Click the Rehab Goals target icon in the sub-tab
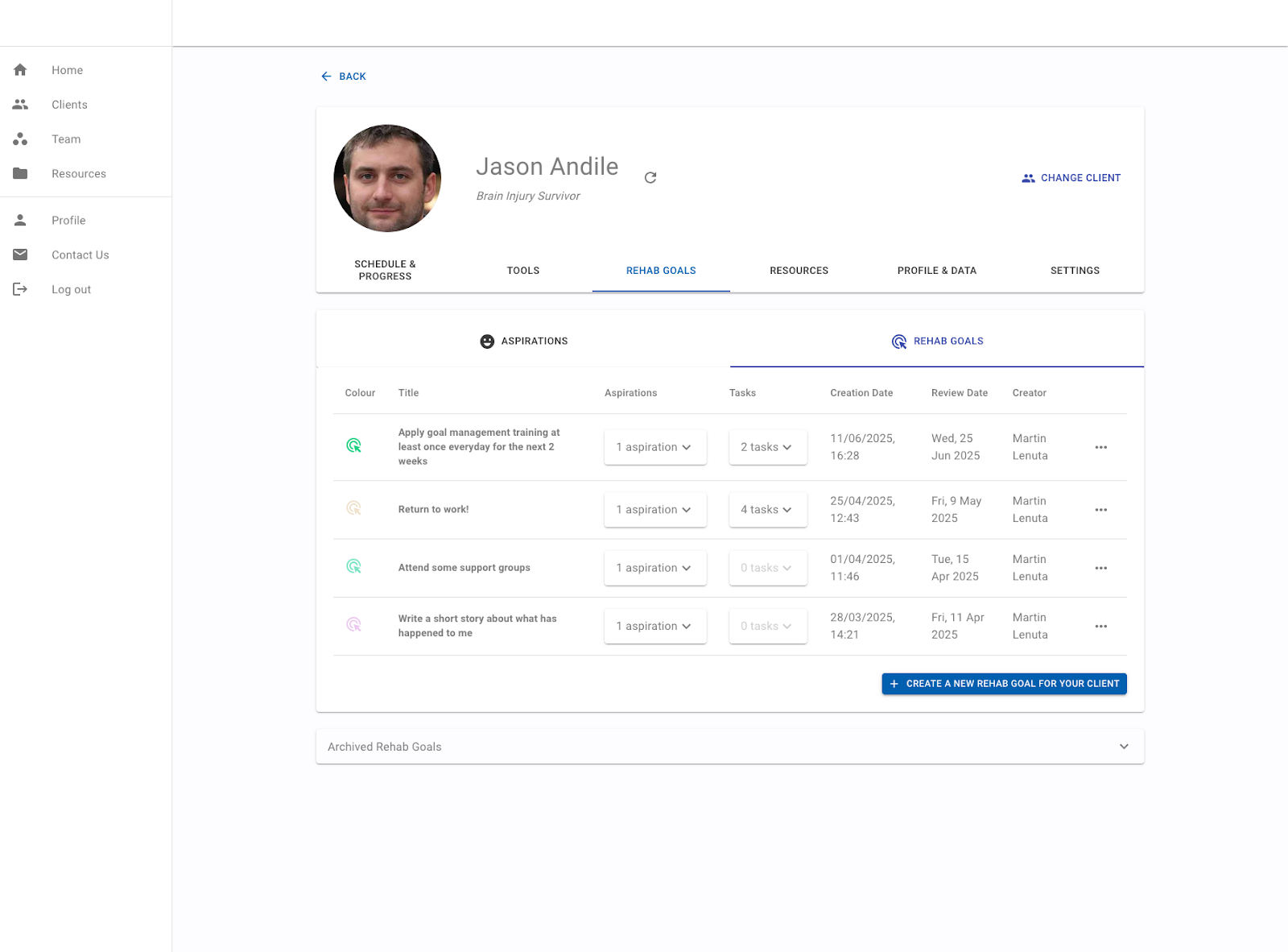This screenshot has height=952, width=1288. coord(899,341)
